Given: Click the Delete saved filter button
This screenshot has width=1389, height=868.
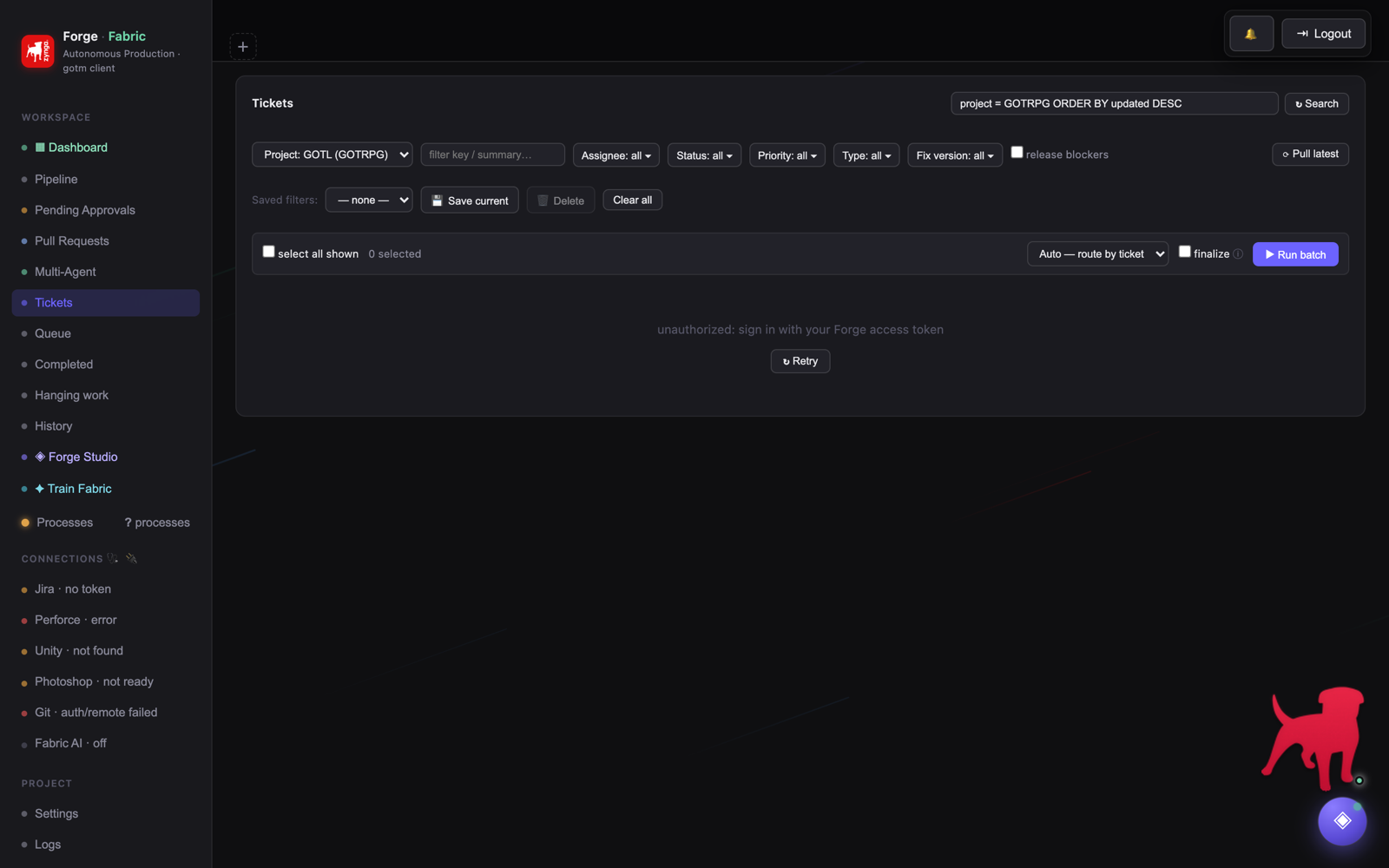Looking at the screenshot, I should click(561, 201).
